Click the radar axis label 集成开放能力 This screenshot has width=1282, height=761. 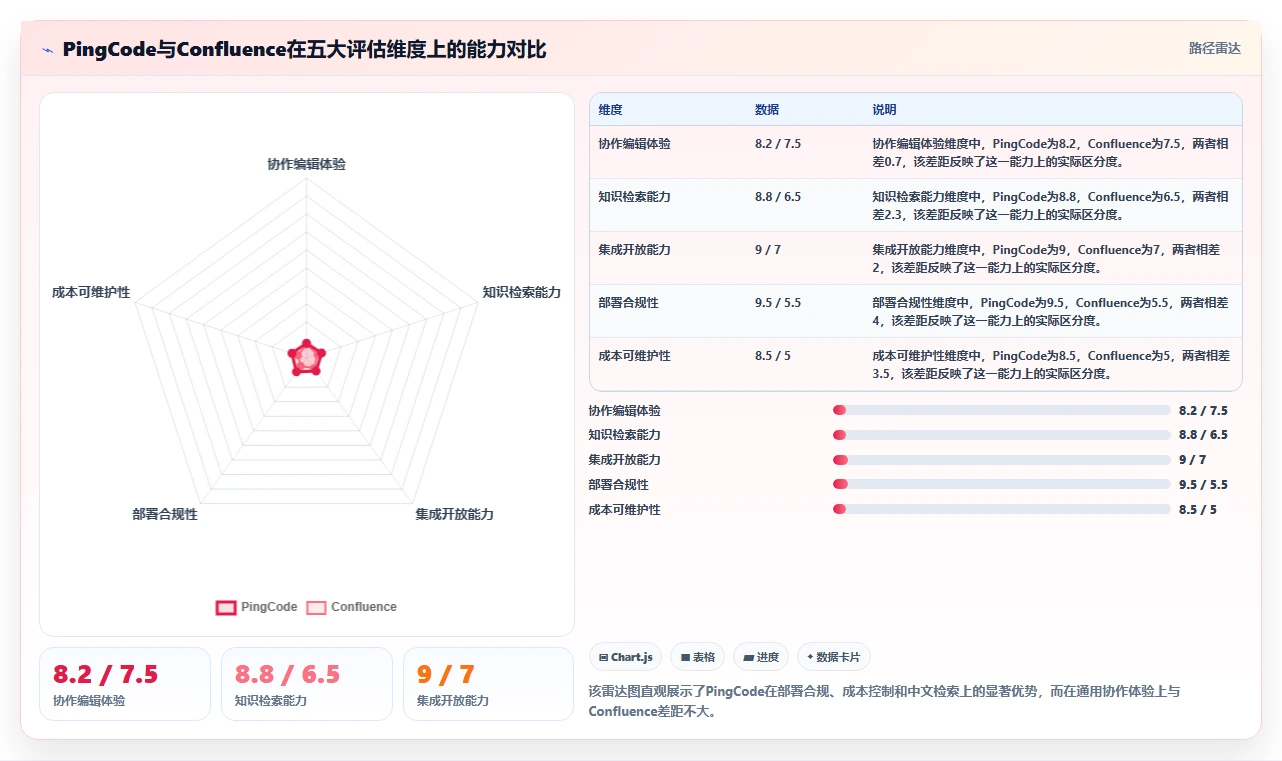click(x=455, y=515)
